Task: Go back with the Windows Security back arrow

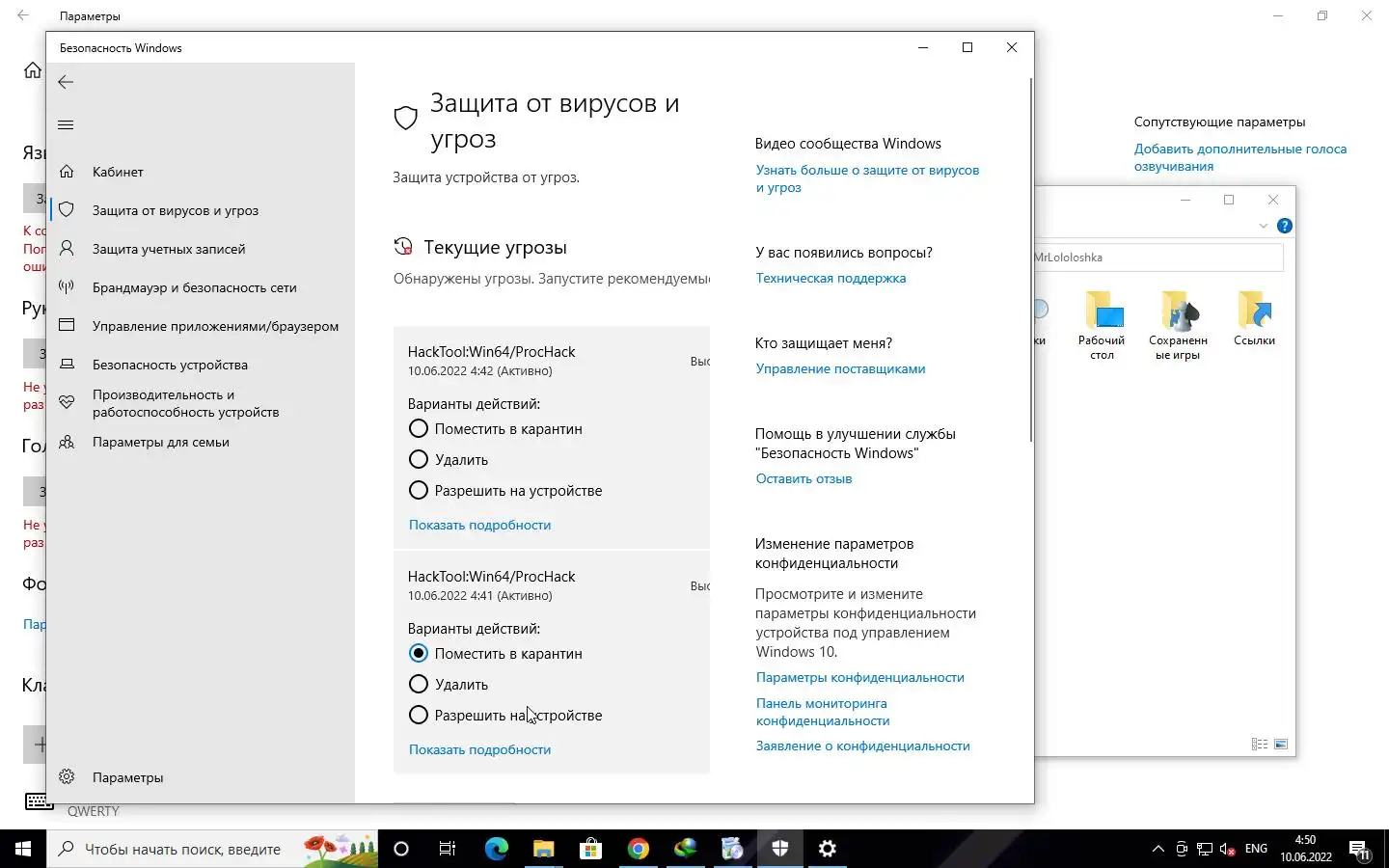Action: click(66, 82)
